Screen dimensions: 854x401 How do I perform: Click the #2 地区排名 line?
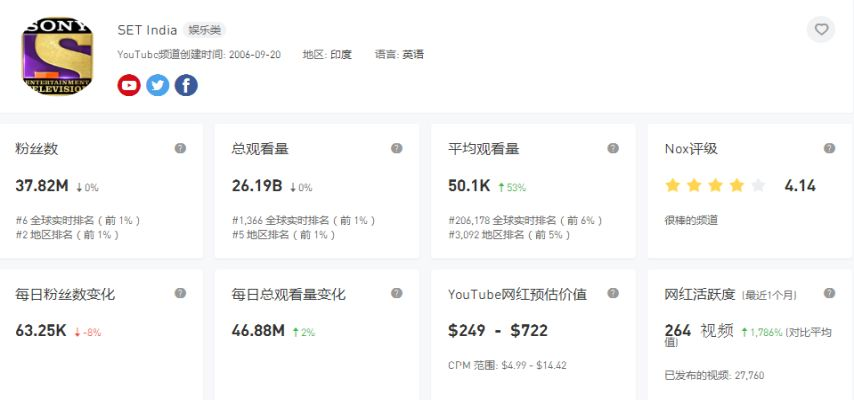click(x=68, y=235)
